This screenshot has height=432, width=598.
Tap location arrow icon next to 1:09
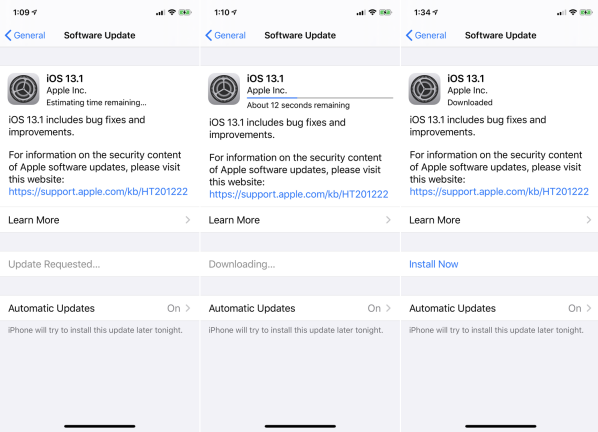click(35, 12)
